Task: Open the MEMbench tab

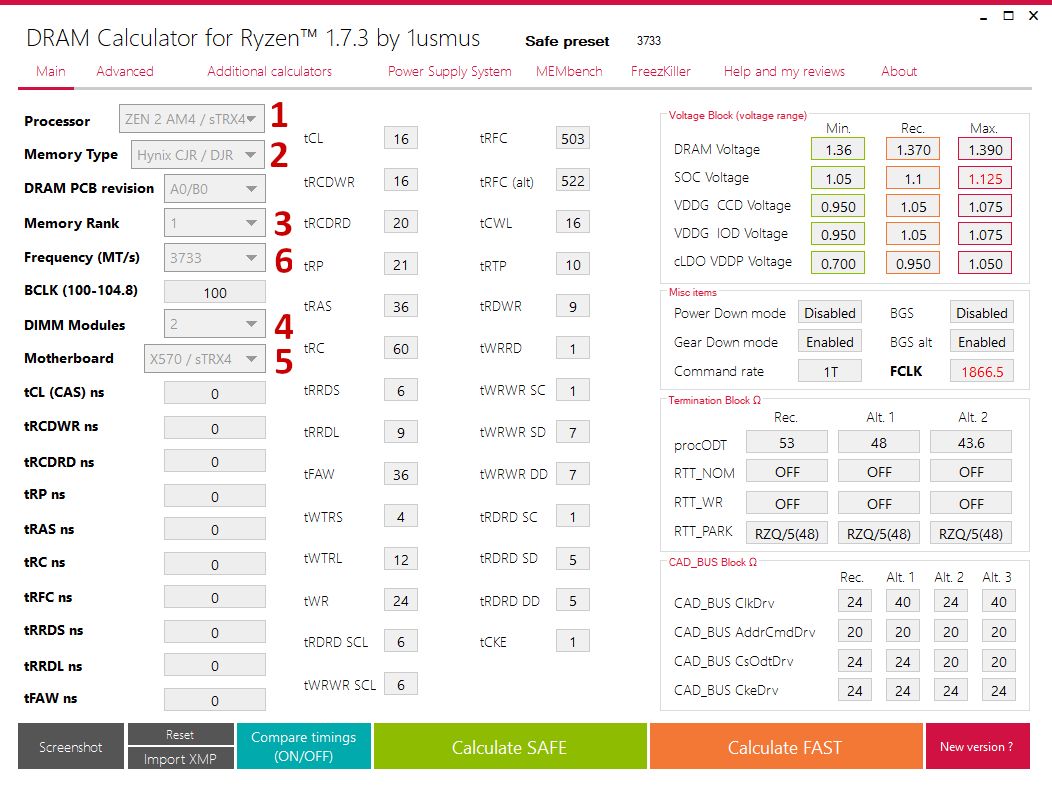Action: coord(569,71)
